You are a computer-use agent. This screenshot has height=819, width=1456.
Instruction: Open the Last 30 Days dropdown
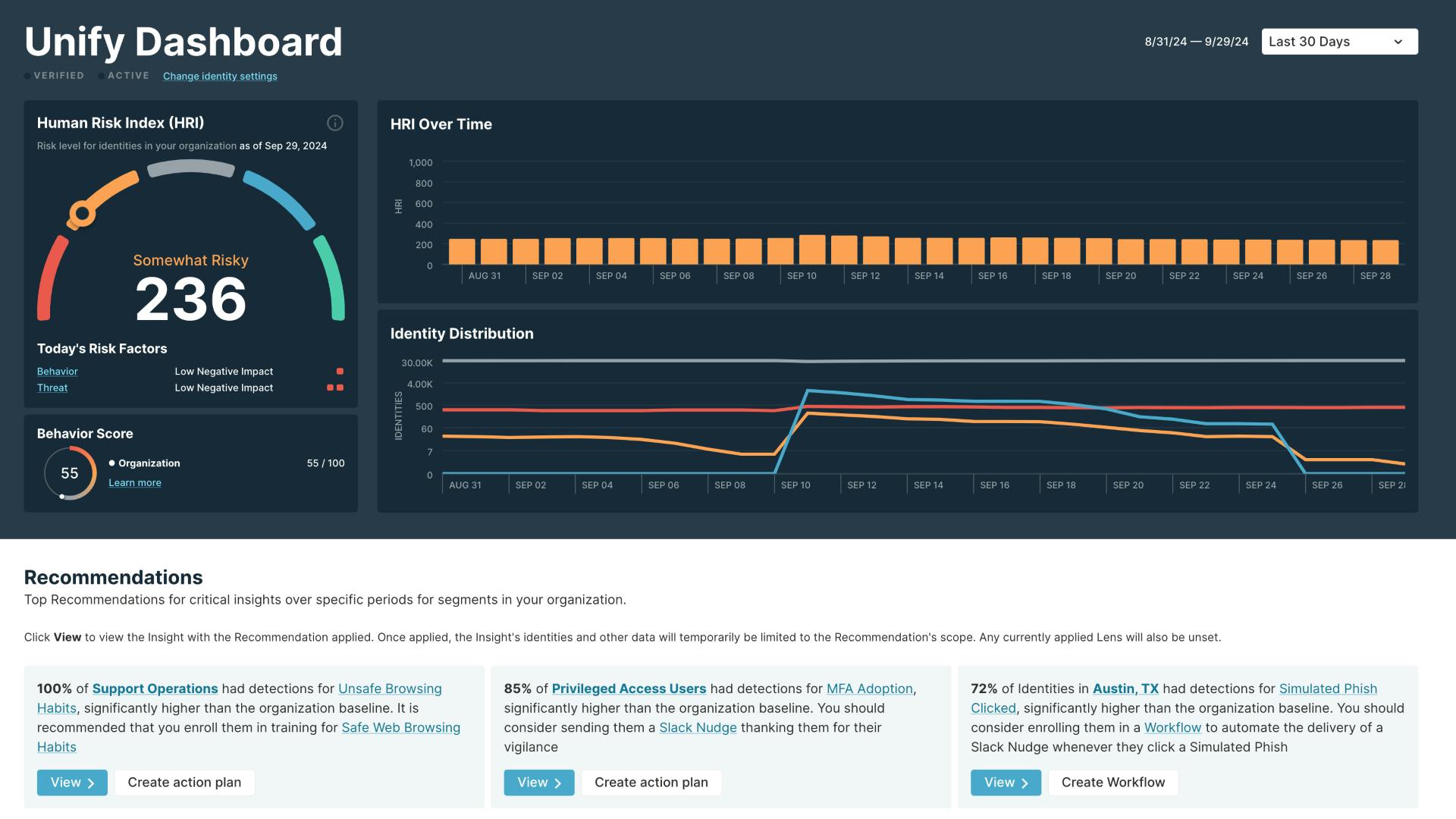(x=1339, y=42)
